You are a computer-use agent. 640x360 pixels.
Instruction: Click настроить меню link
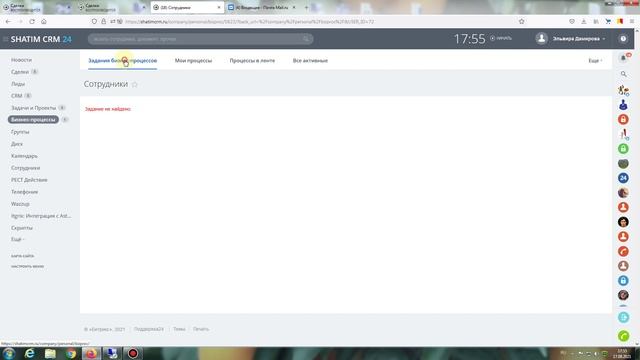pos(27,266)
